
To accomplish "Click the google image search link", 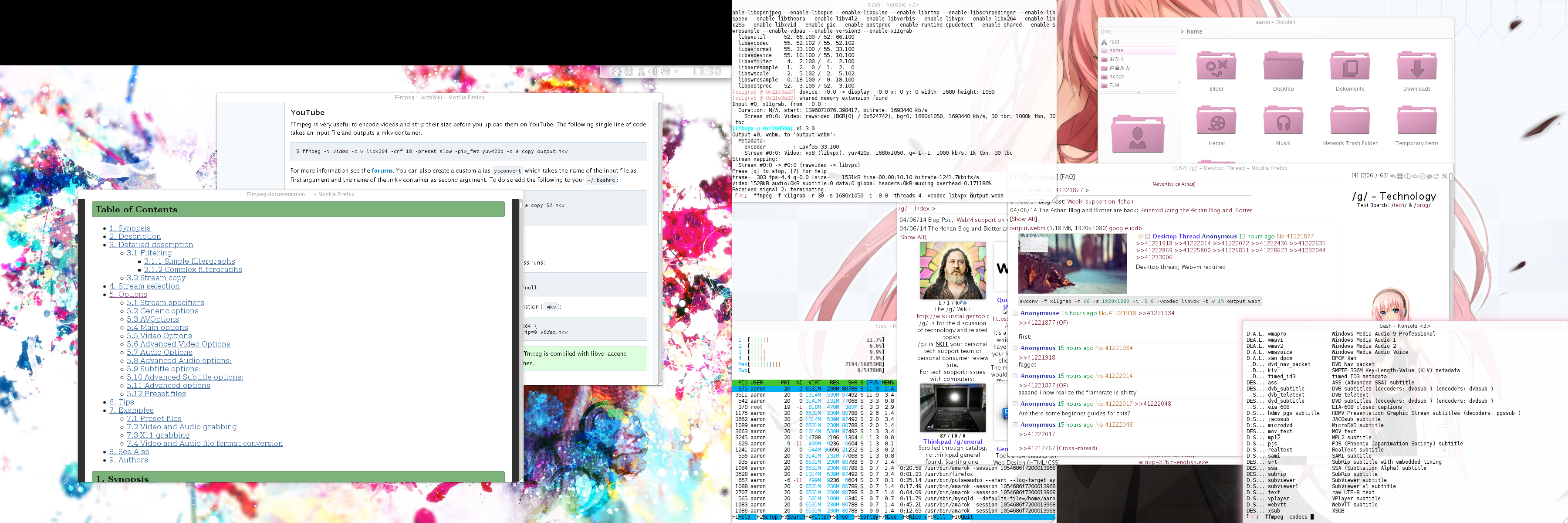I will pyautogui.click(x=1118, y=228).
